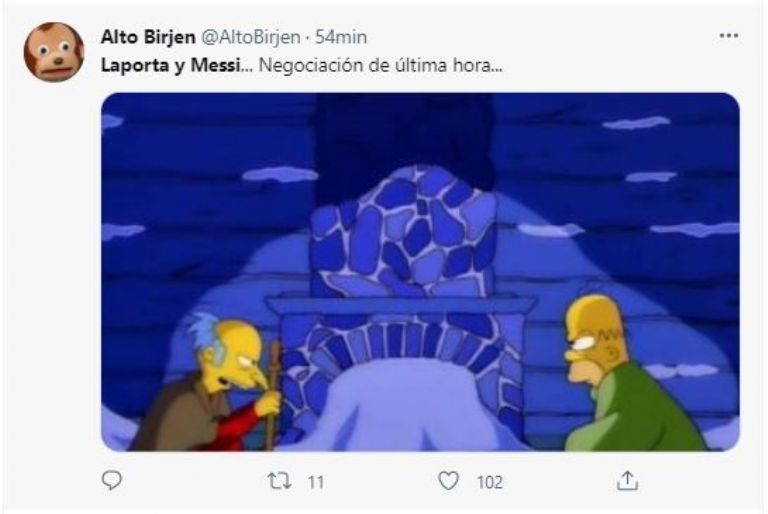View the retweet count of 11
Screen dimensions: 768x514
click(316, 483)
